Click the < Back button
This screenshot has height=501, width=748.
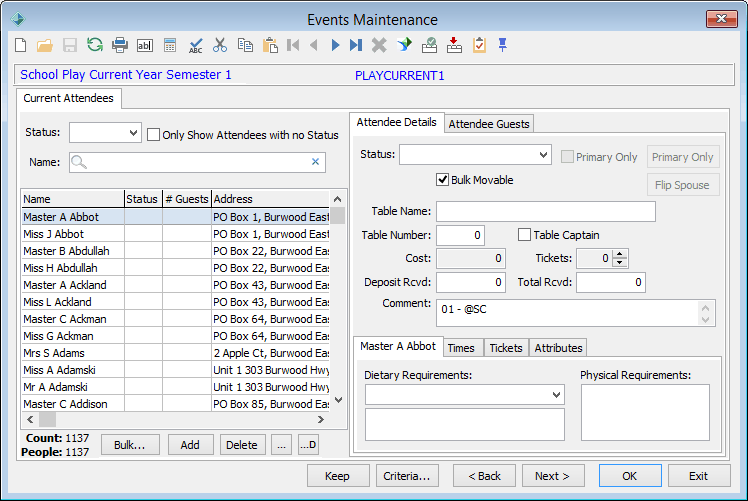(484, 476)
